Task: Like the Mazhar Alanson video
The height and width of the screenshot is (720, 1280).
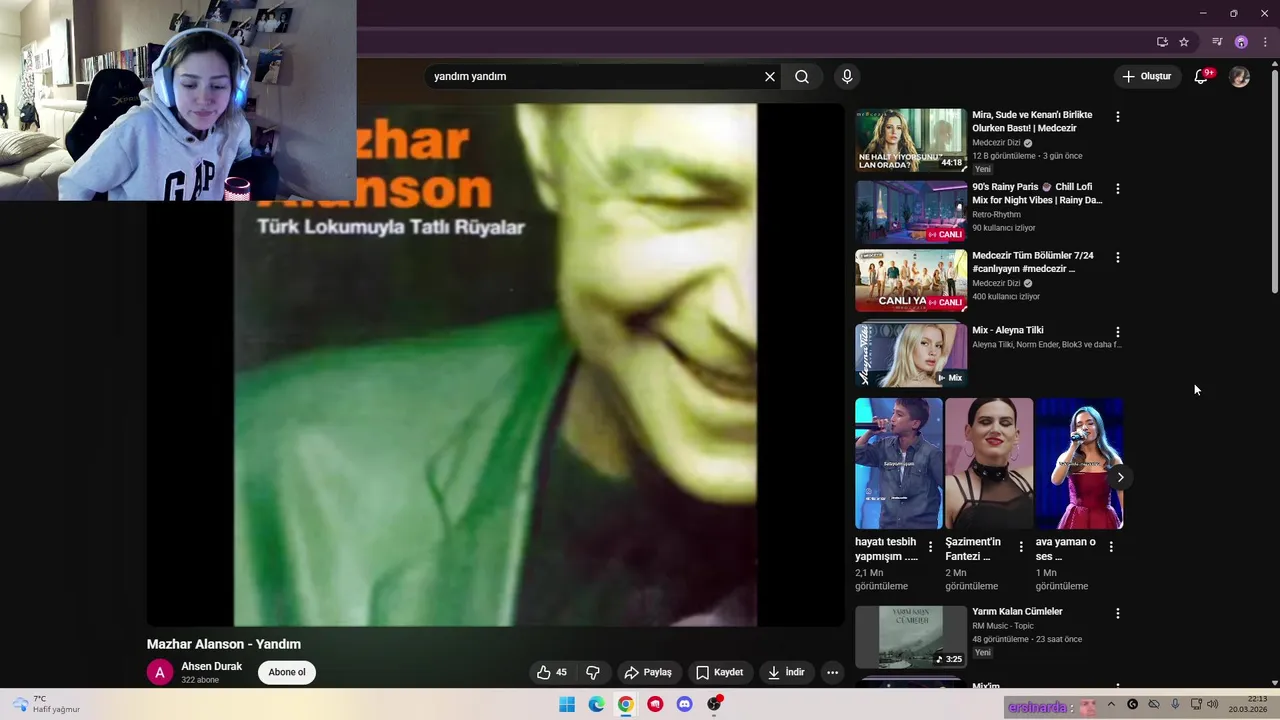Action: coord(552,673)
